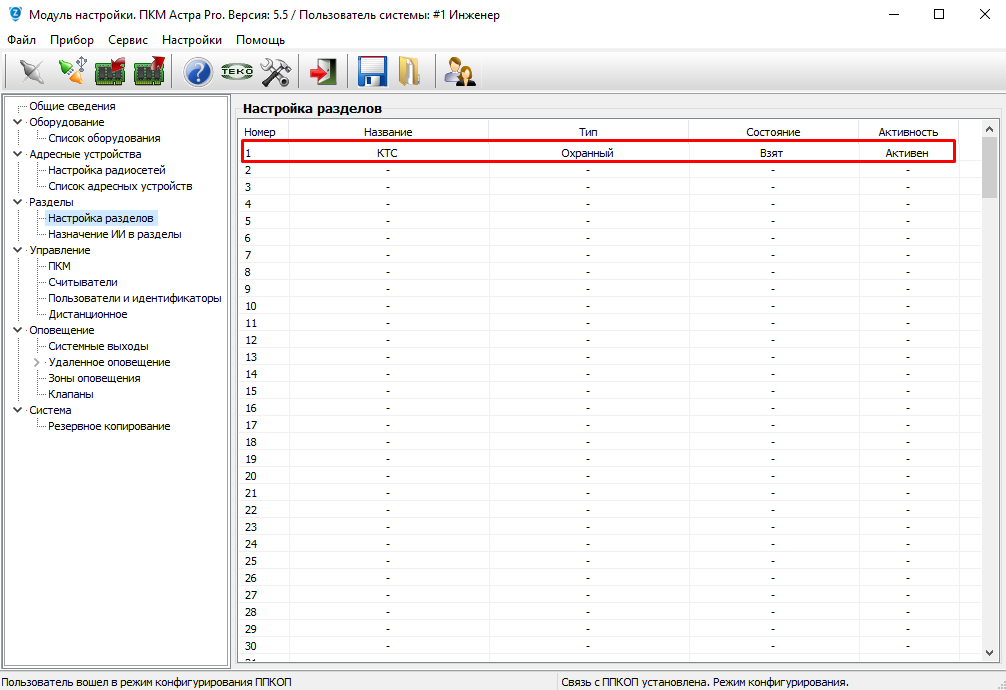1006x690 pixels.
Task: Open Назначение ИИ в разделы
Action: point(115,234)
